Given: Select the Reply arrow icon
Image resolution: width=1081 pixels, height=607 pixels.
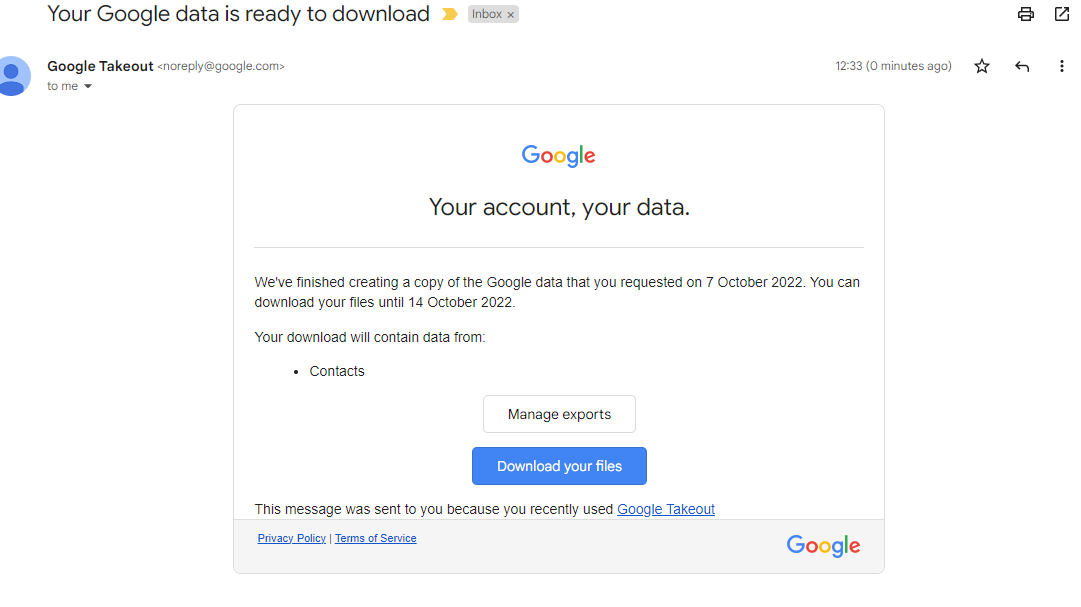Looking at the screenshot, I should [x=1021, y=66].
